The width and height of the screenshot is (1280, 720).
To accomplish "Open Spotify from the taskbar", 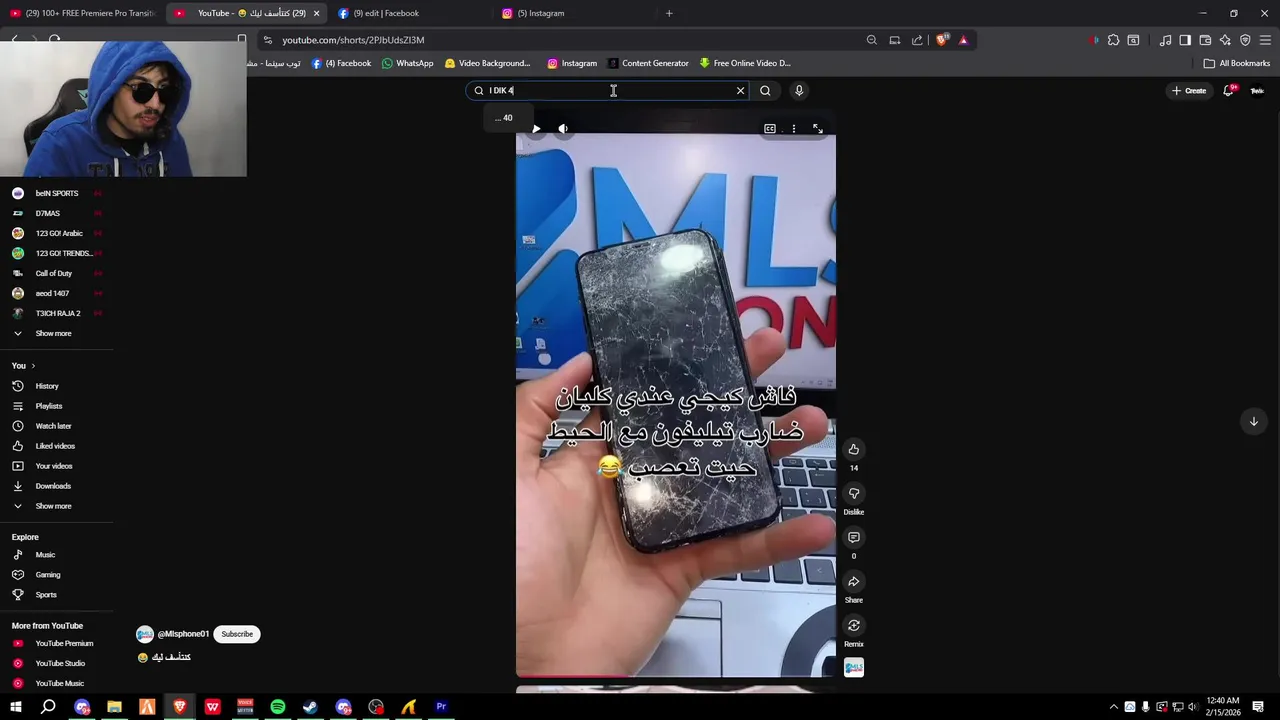I will tap(278, 707).
